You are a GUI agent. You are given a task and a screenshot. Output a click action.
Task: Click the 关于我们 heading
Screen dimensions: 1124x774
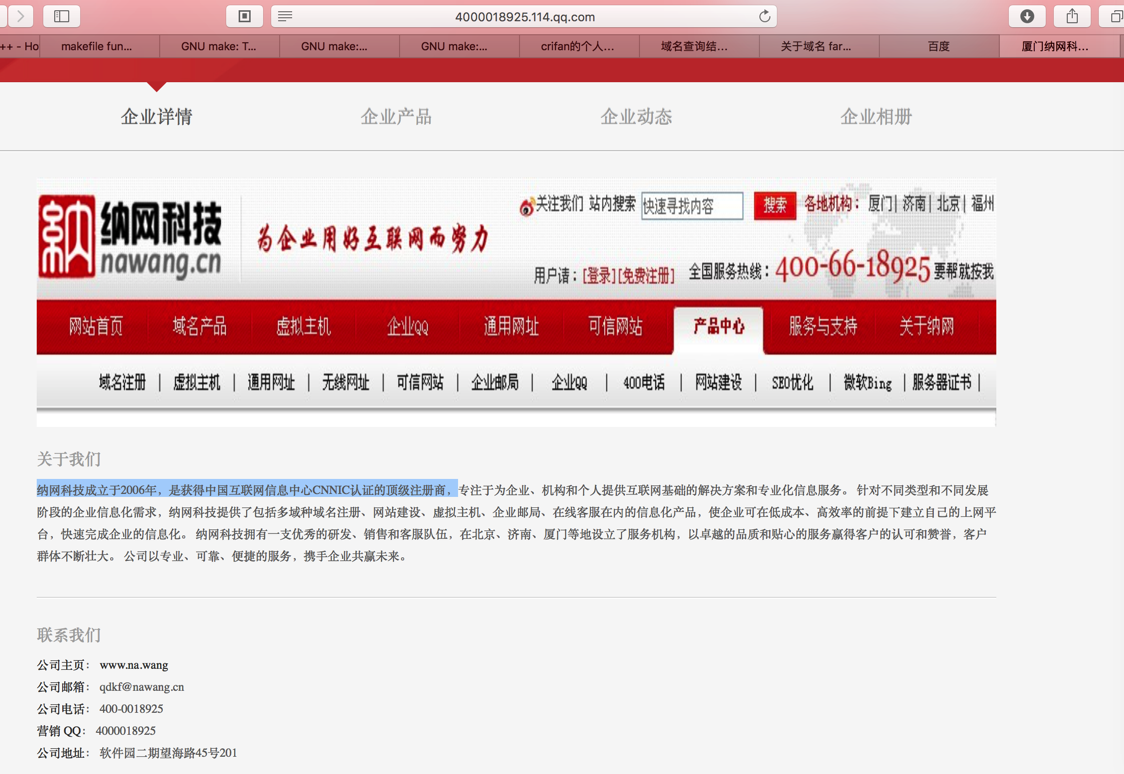[69, 459]
